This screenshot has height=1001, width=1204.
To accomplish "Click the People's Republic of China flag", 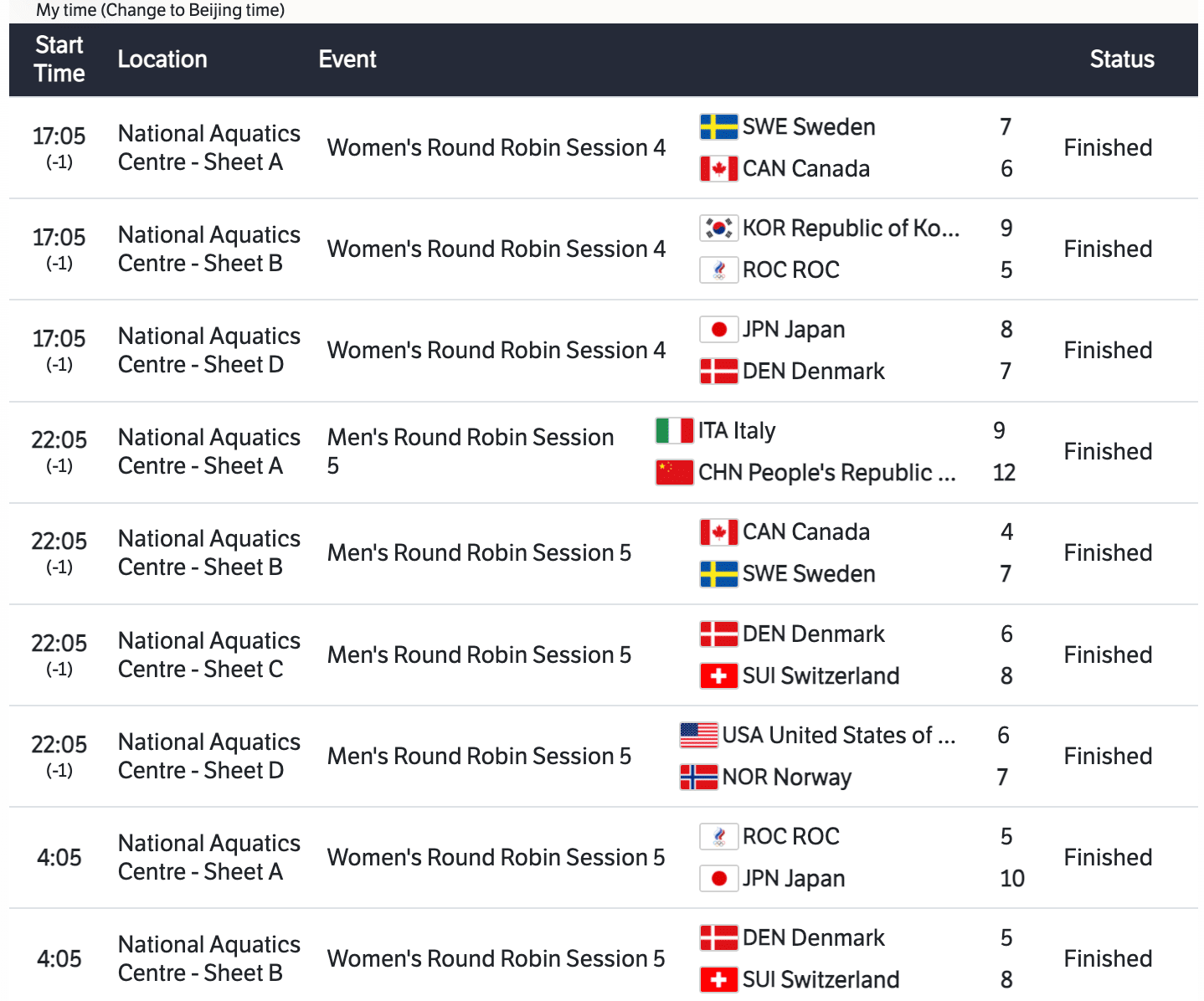I will (674, 473).
